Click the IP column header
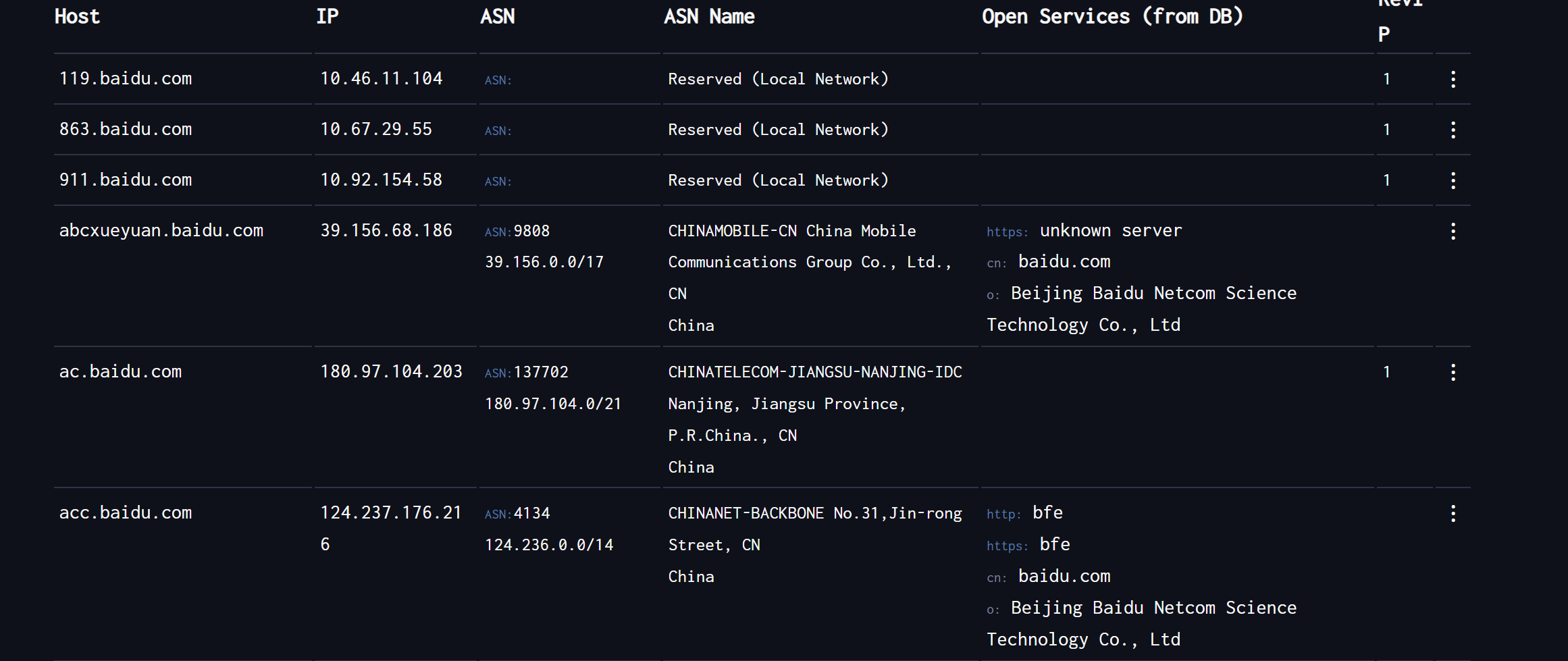Image resolution: width=1568 pixels, height=661 pixels. click(x=328, y=17)
